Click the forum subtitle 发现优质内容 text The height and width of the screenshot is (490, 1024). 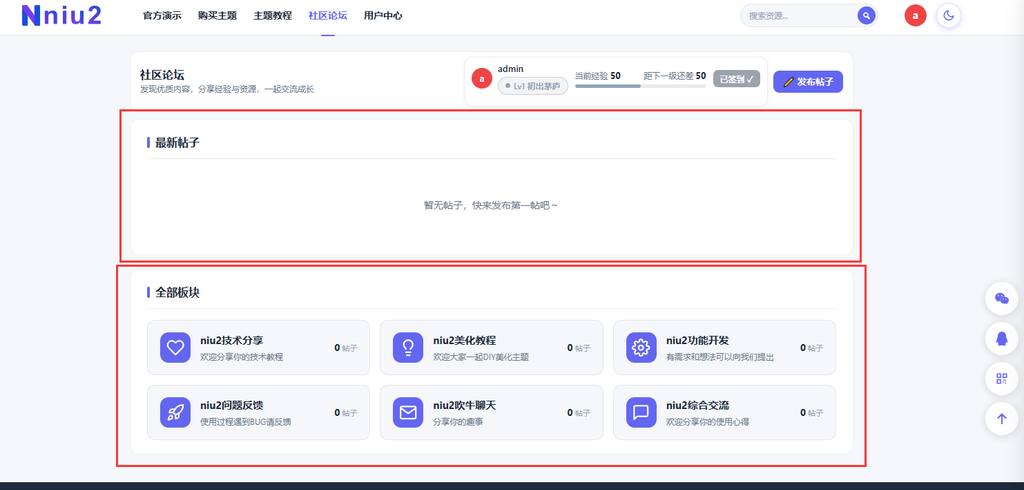pyautogui.click(x=227, y=90)
